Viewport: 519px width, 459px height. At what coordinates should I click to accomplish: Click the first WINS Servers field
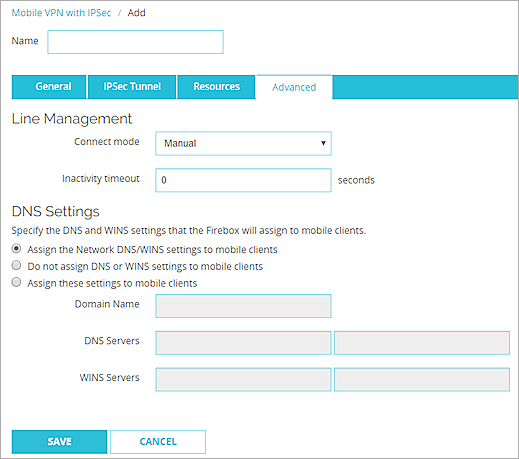click(243, 379)
